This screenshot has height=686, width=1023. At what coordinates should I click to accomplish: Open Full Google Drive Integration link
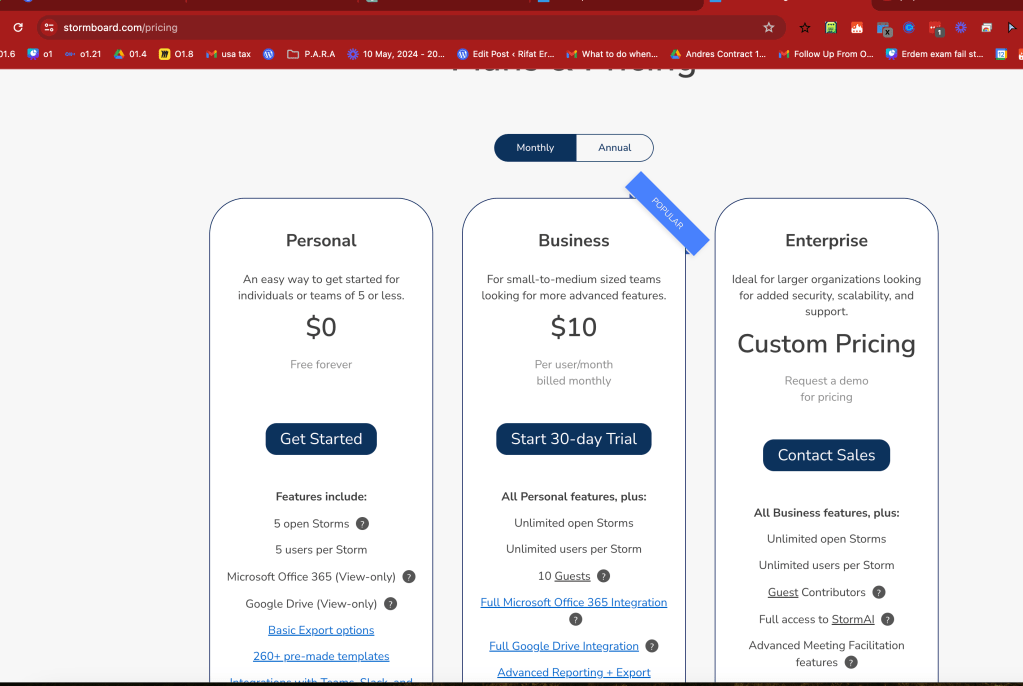click(x=564, y=646)
